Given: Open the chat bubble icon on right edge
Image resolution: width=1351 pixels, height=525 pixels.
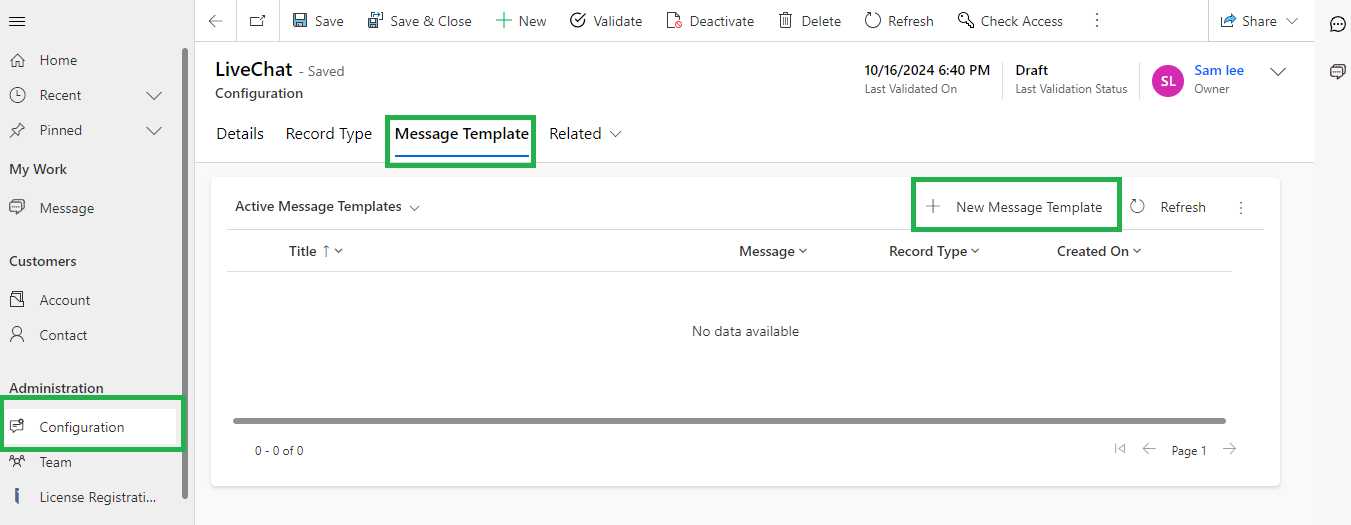Looking at the screenshot, I should click(x=1337, y=24).
